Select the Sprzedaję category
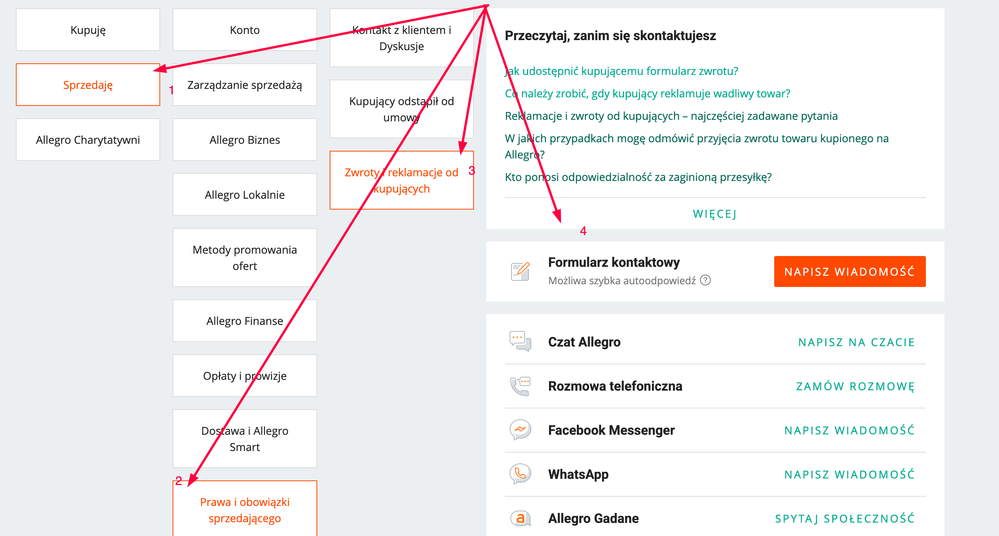The width and height of the screenshot is (999, 536). tap(88, 85)
